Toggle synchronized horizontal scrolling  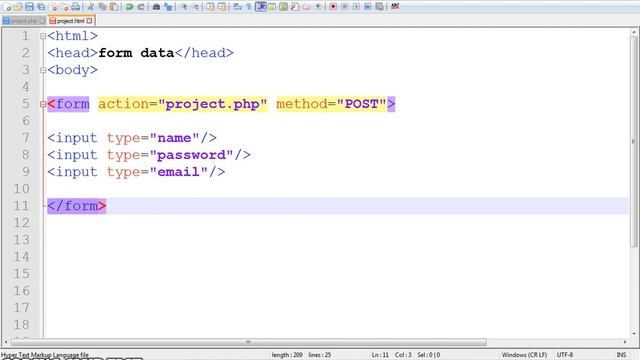tap(222, 7)
